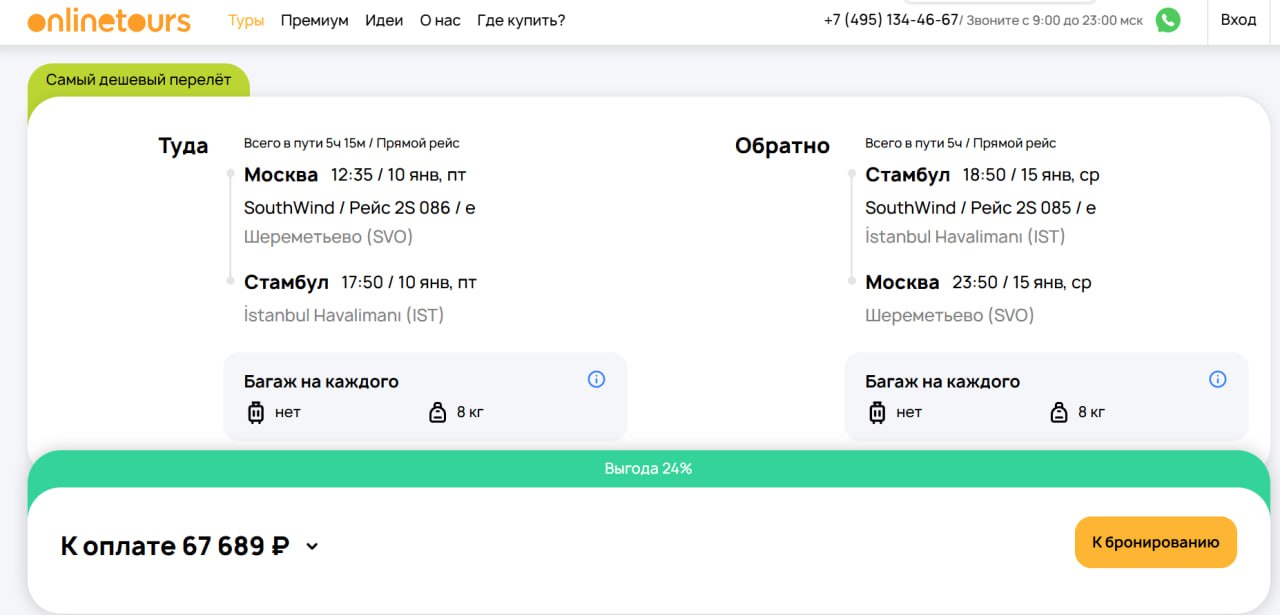Click Вход to log in

point(1238,20)
